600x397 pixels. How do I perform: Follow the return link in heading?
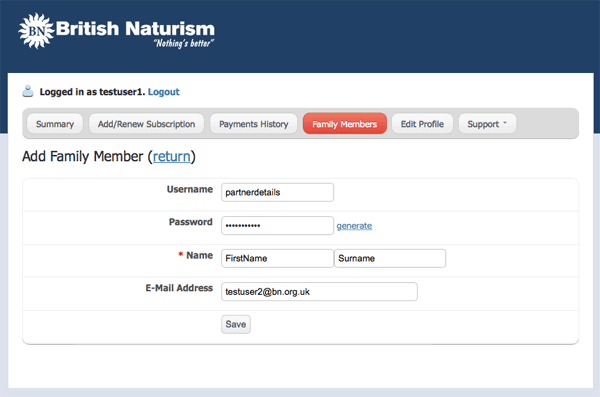tap(171, 157)
